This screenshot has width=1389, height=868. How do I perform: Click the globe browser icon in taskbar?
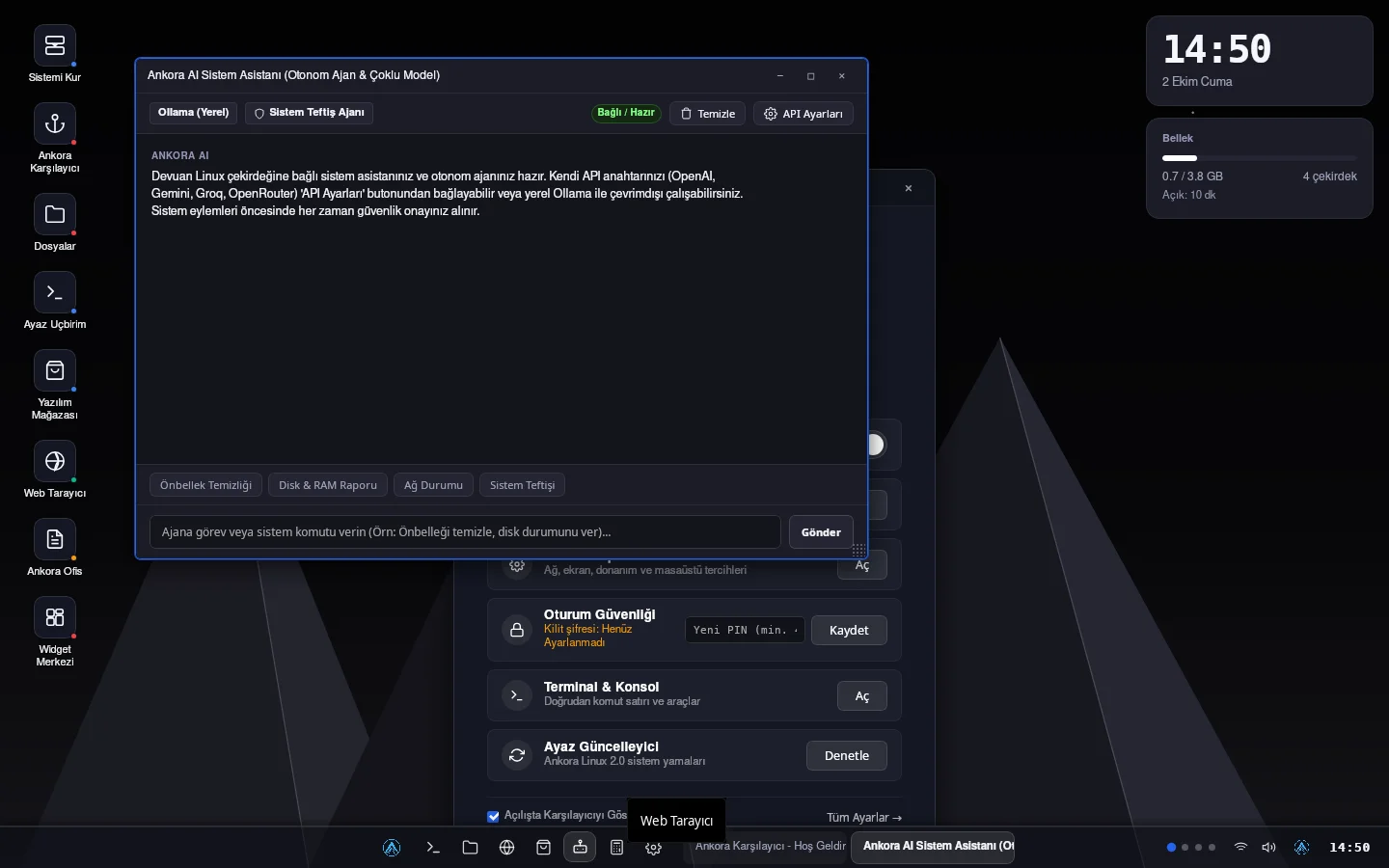pos(506,848)
